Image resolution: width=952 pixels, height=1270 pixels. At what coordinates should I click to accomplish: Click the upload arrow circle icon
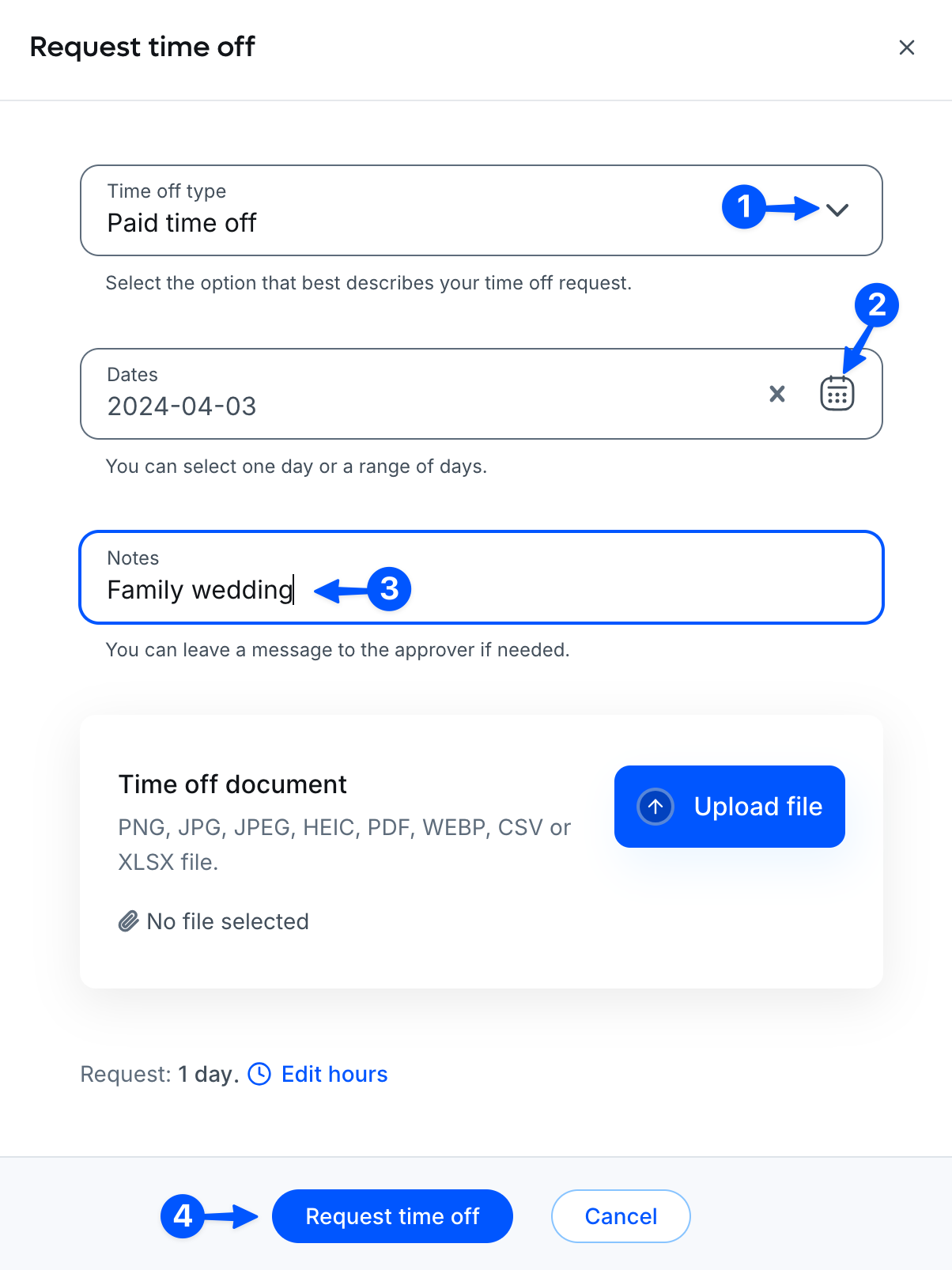655,807
